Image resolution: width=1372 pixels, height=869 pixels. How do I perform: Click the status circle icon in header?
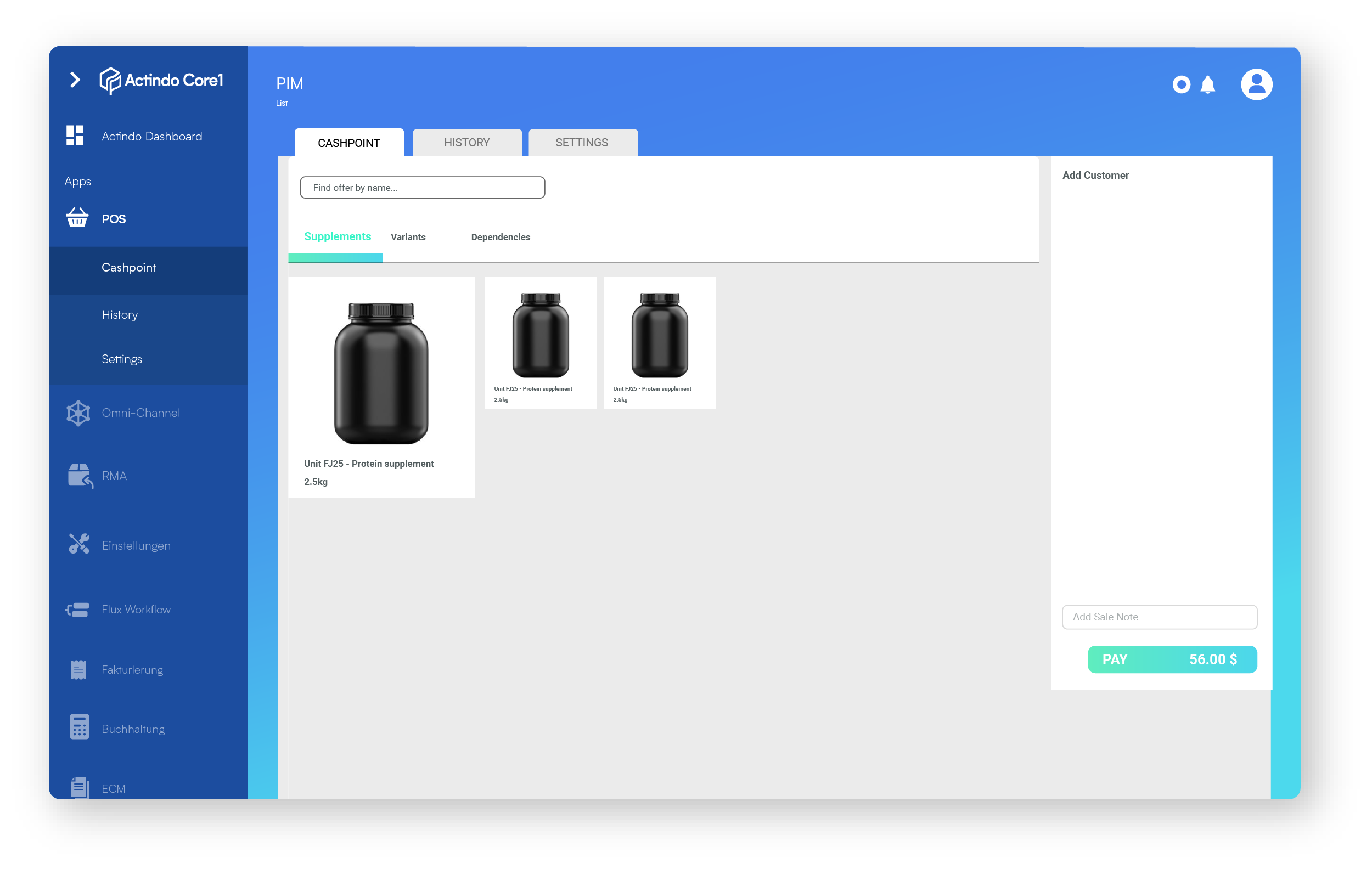1182,85
